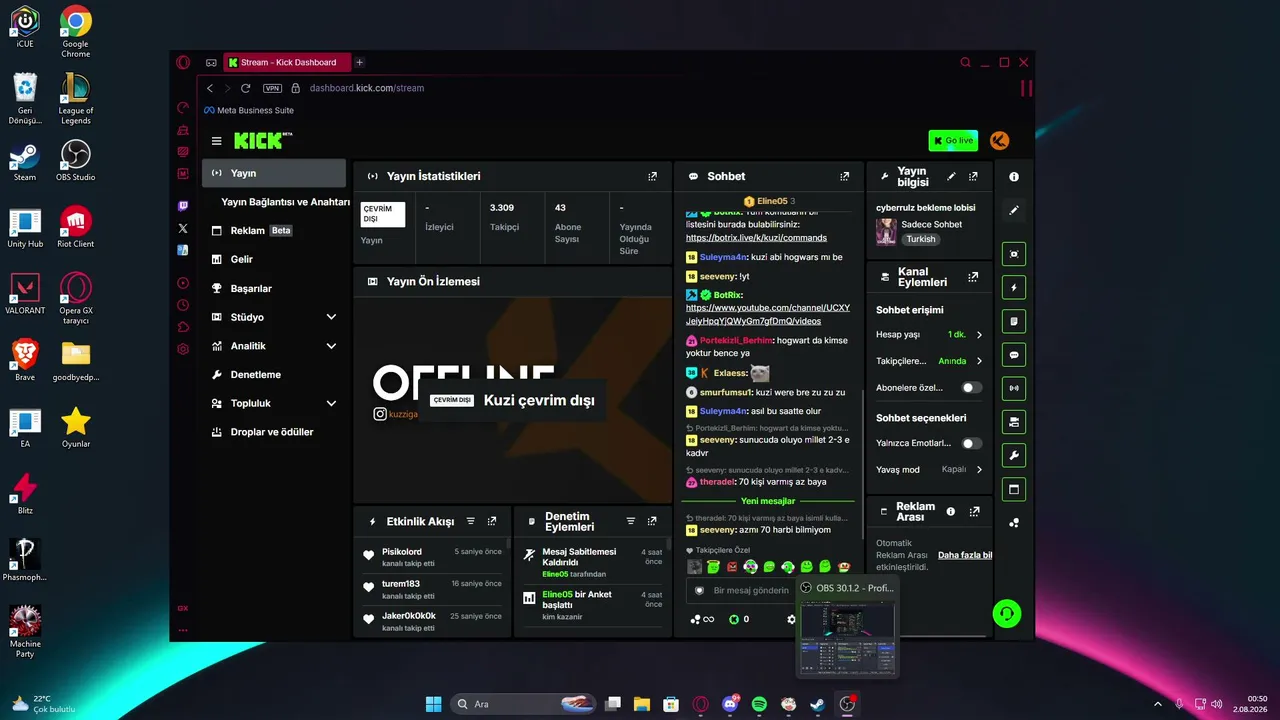Screen dimensions: 1280x720
Task: Open the Kick hamburger menu
Action: 216,141
